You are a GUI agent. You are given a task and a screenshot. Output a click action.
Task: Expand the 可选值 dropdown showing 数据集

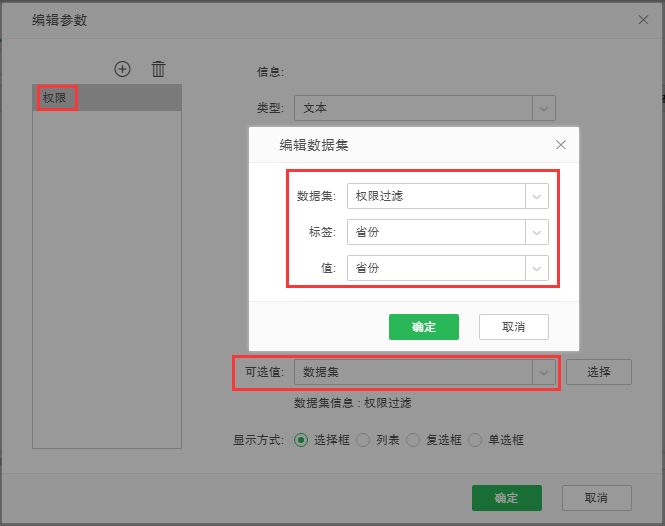543,372
